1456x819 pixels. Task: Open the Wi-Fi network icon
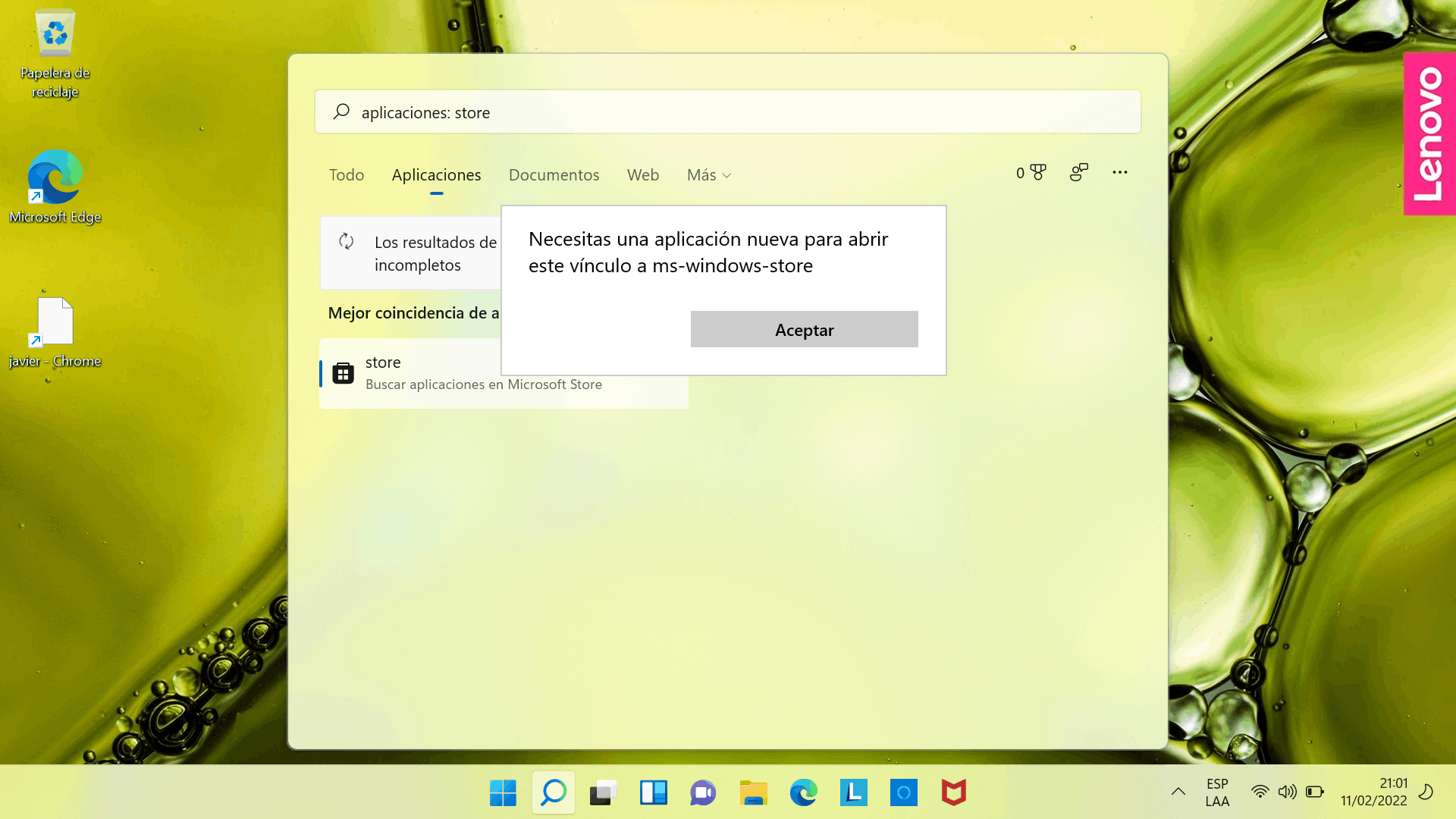coord(1260,792)
